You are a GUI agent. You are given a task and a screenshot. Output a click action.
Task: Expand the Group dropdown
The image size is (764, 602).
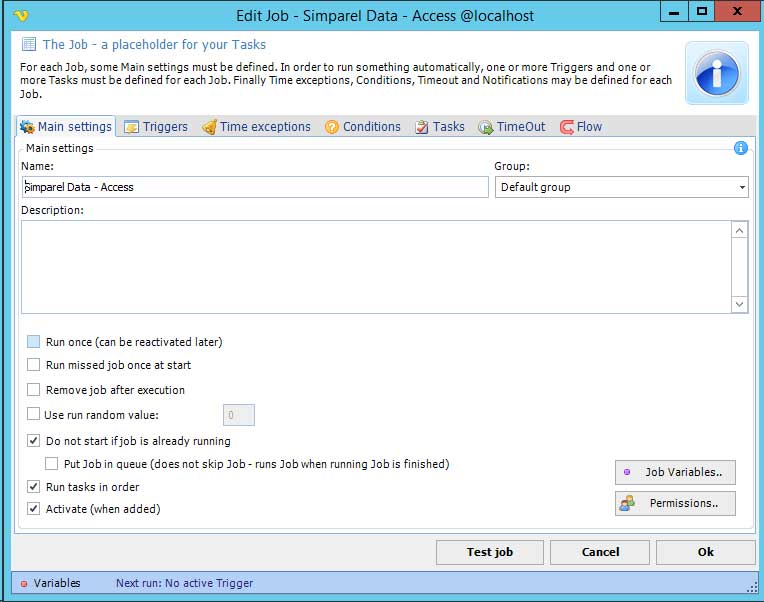742,187
